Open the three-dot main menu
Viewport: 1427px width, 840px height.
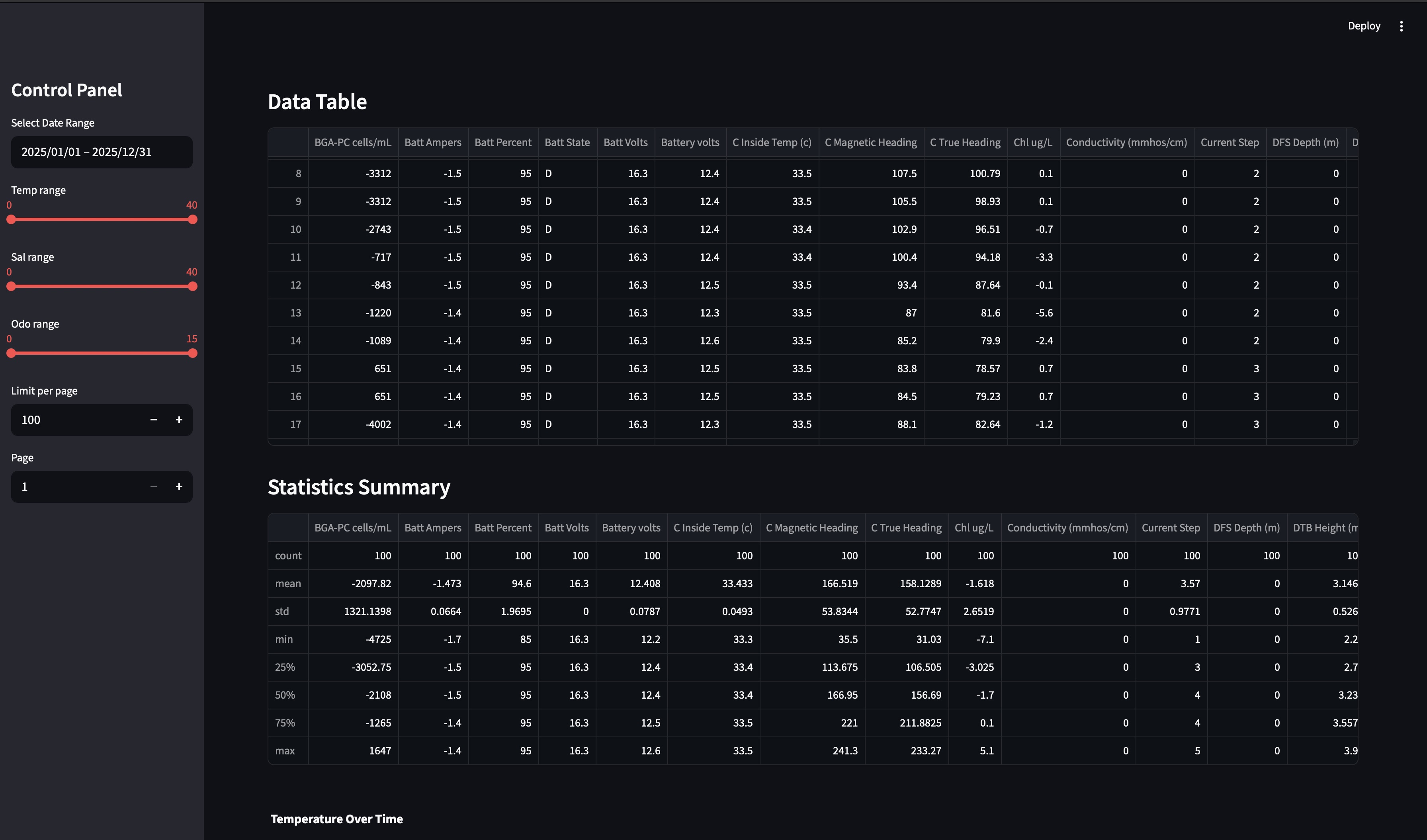[x=1401, y=26]
